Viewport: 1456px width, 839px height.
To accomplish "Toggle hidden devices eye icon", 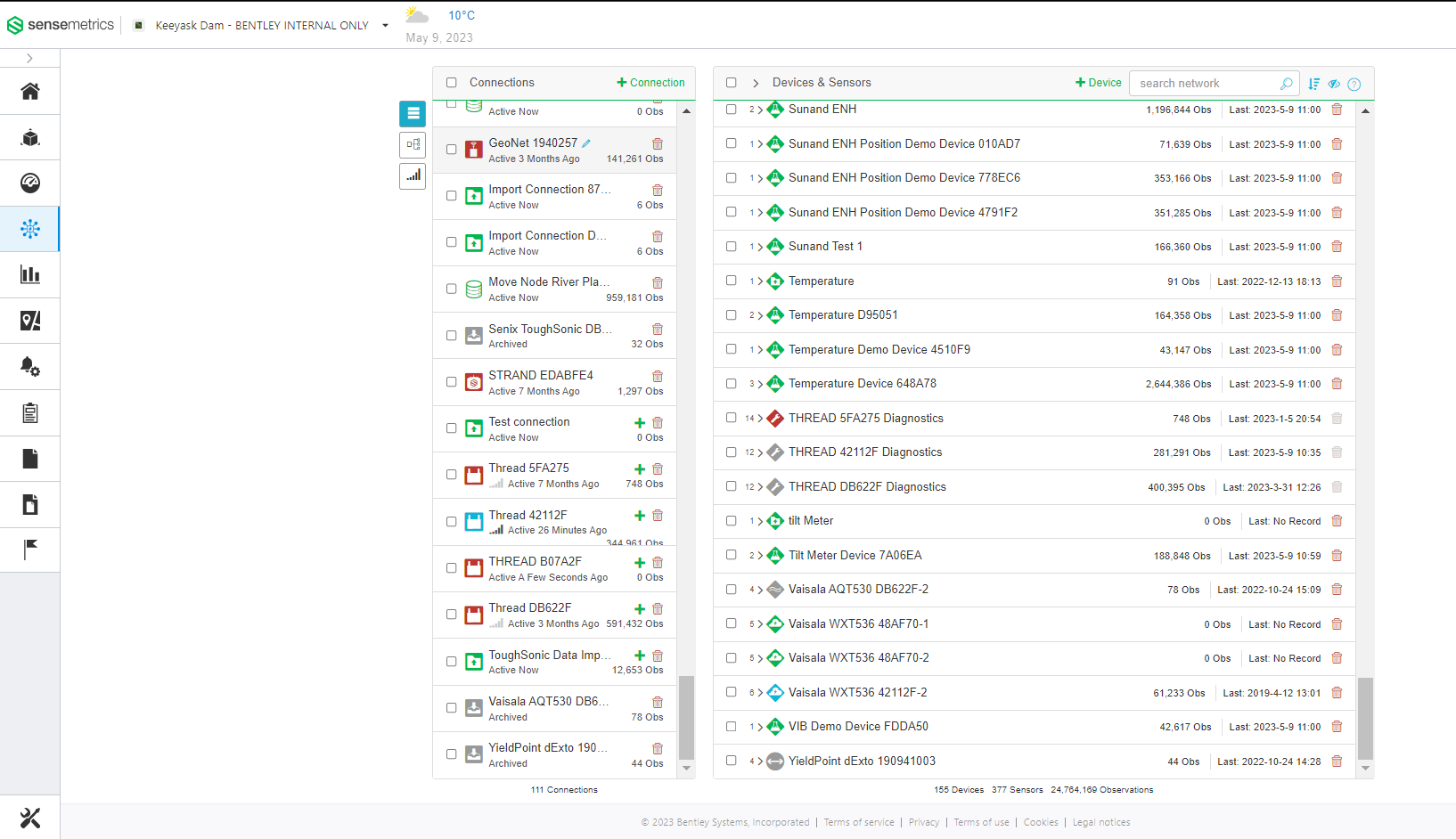I will tap(1334, 84).
